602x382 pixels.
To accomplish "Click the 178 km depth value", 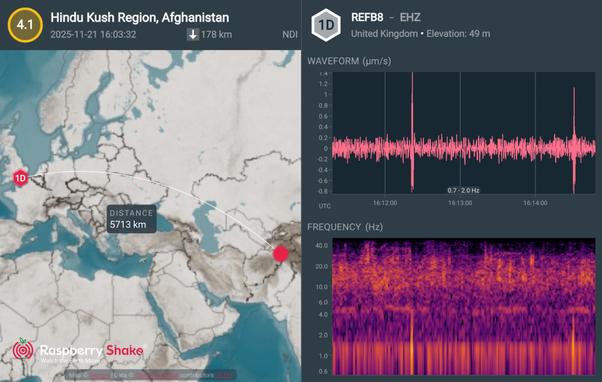I will point(216,35).
